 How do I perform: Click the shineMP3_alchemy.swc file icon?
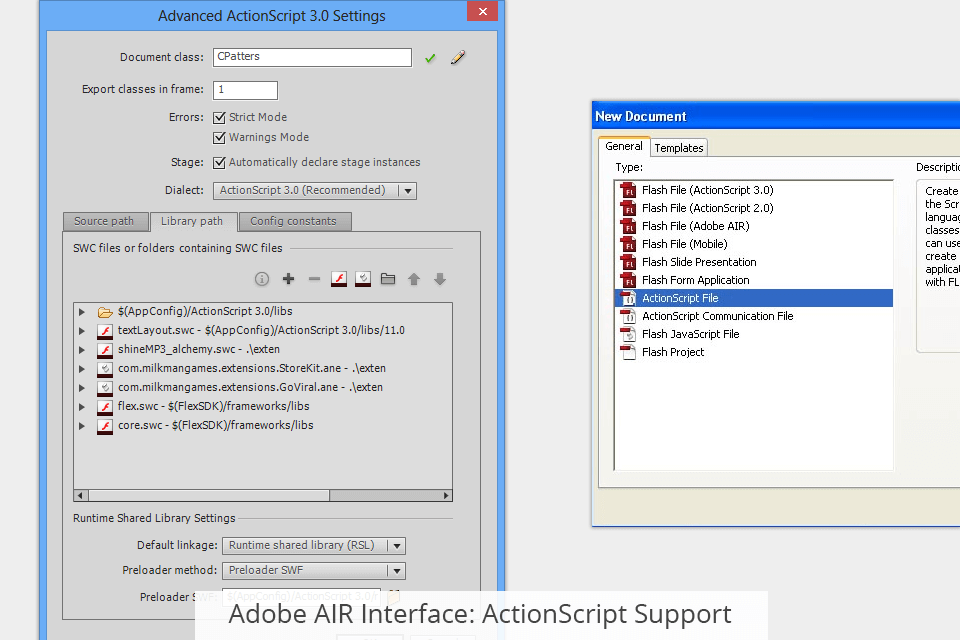coord(105,350)
